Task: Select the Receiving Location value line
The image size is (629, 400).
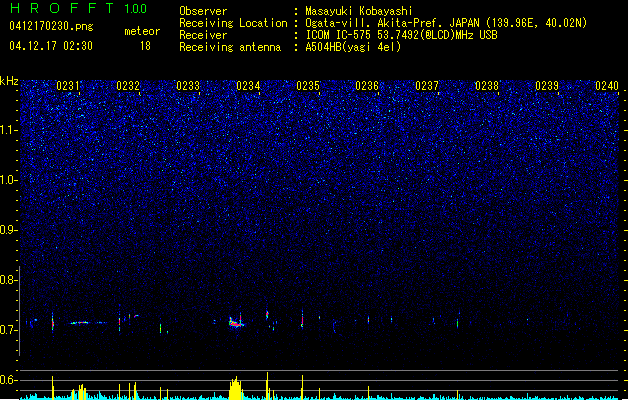Action: pos(446,23)
